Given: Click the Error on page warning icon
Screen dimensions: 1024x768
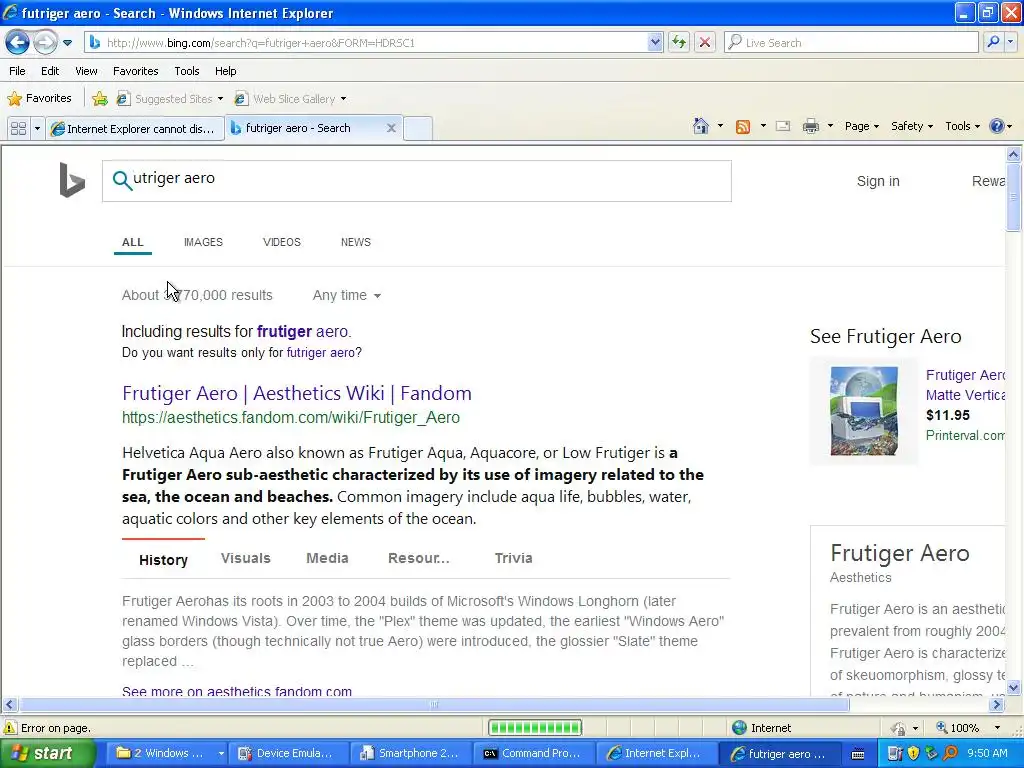Looking at the screenshot, I should [10, 728].
